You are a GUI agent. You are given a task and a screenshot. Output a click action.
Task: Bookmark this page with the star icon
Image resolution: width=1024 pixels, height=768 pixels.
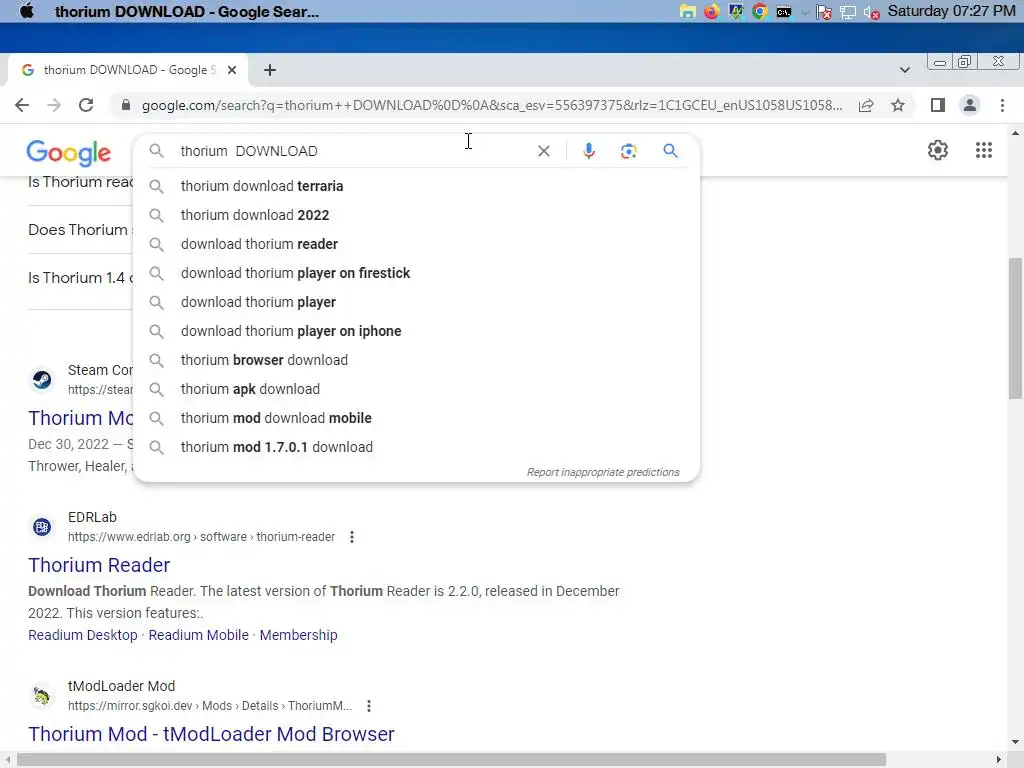(898, 105)
